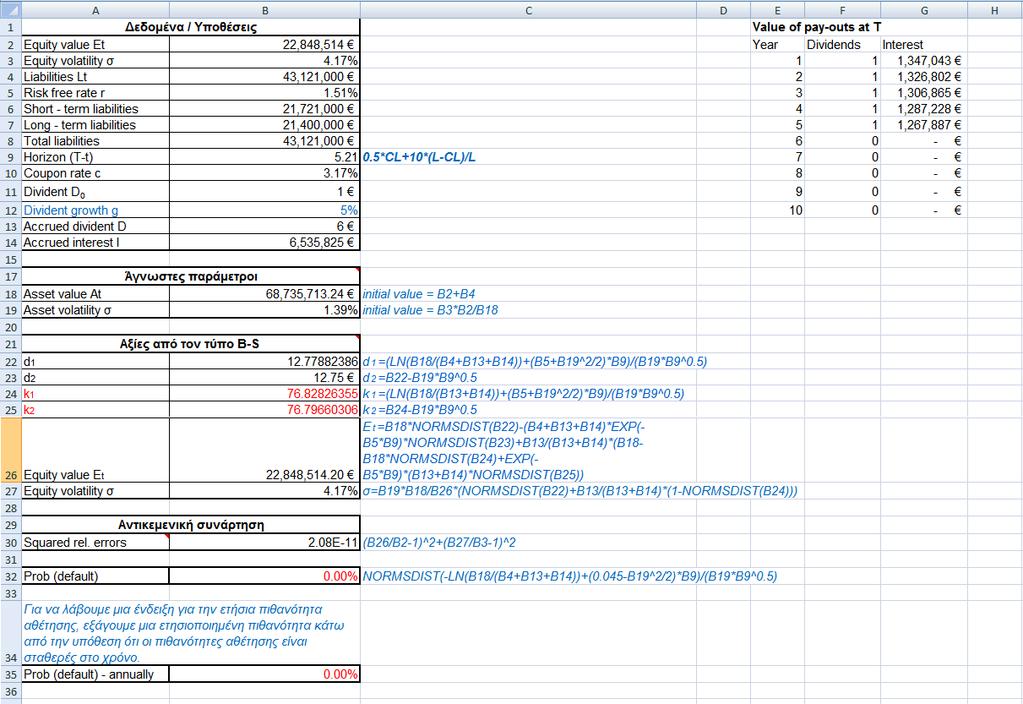This screenshot has height=704, width=1023.
Task: Select row 32 via its row number
Action: click(10, 576)
